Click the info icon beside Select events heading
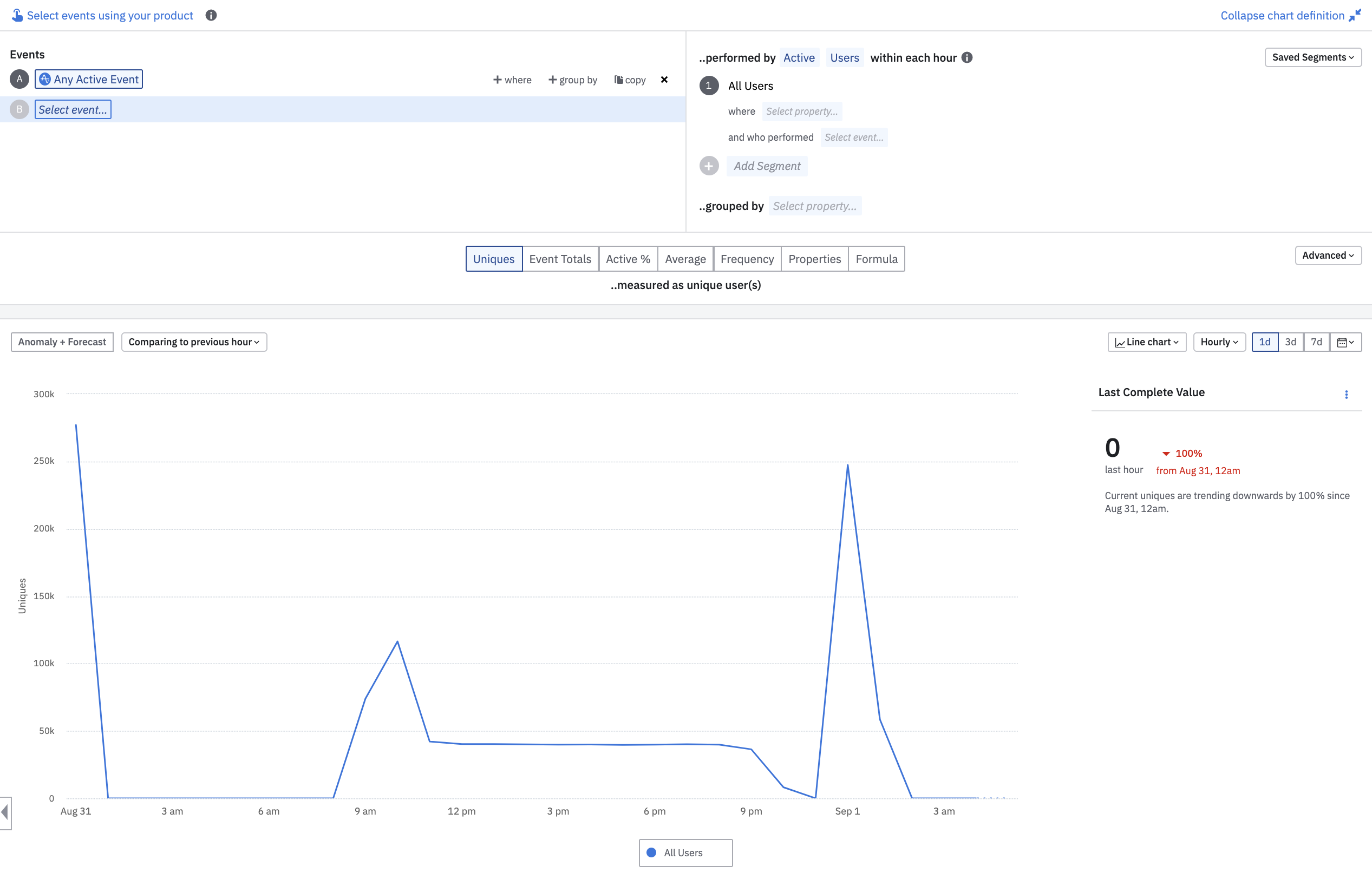1372x879 pixels. click(x=211, y=15)
